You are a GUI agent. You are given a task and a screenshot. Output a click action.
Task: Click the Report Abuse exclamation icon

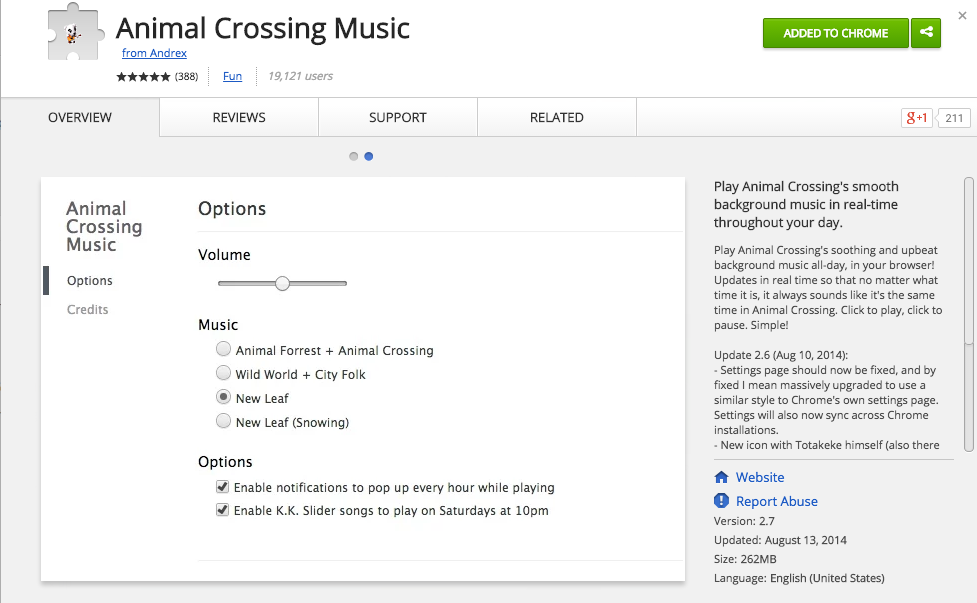click(x=722, y=501)
